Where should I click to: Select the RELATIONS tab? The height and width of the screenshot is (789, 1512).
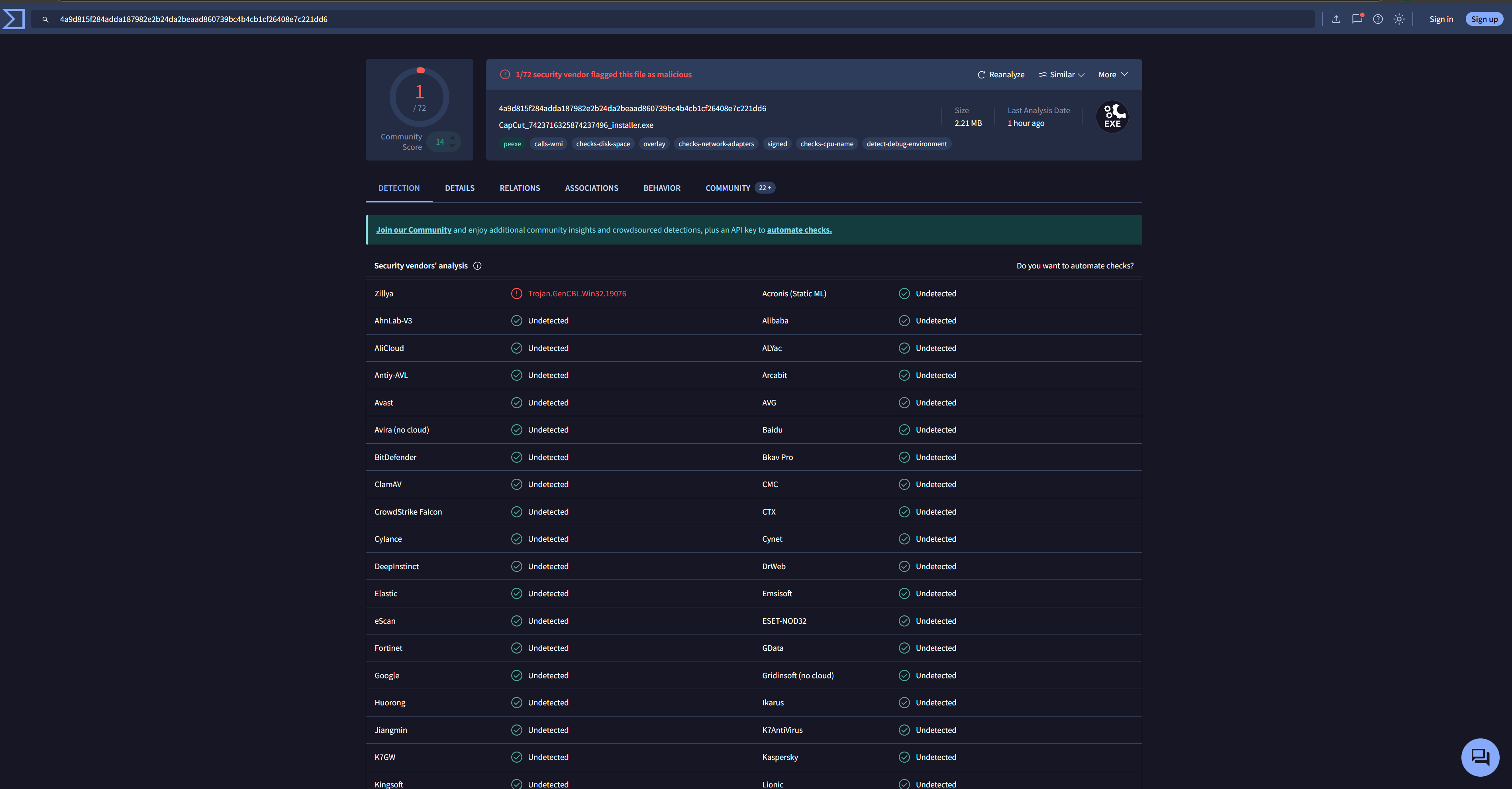(520, 188)
